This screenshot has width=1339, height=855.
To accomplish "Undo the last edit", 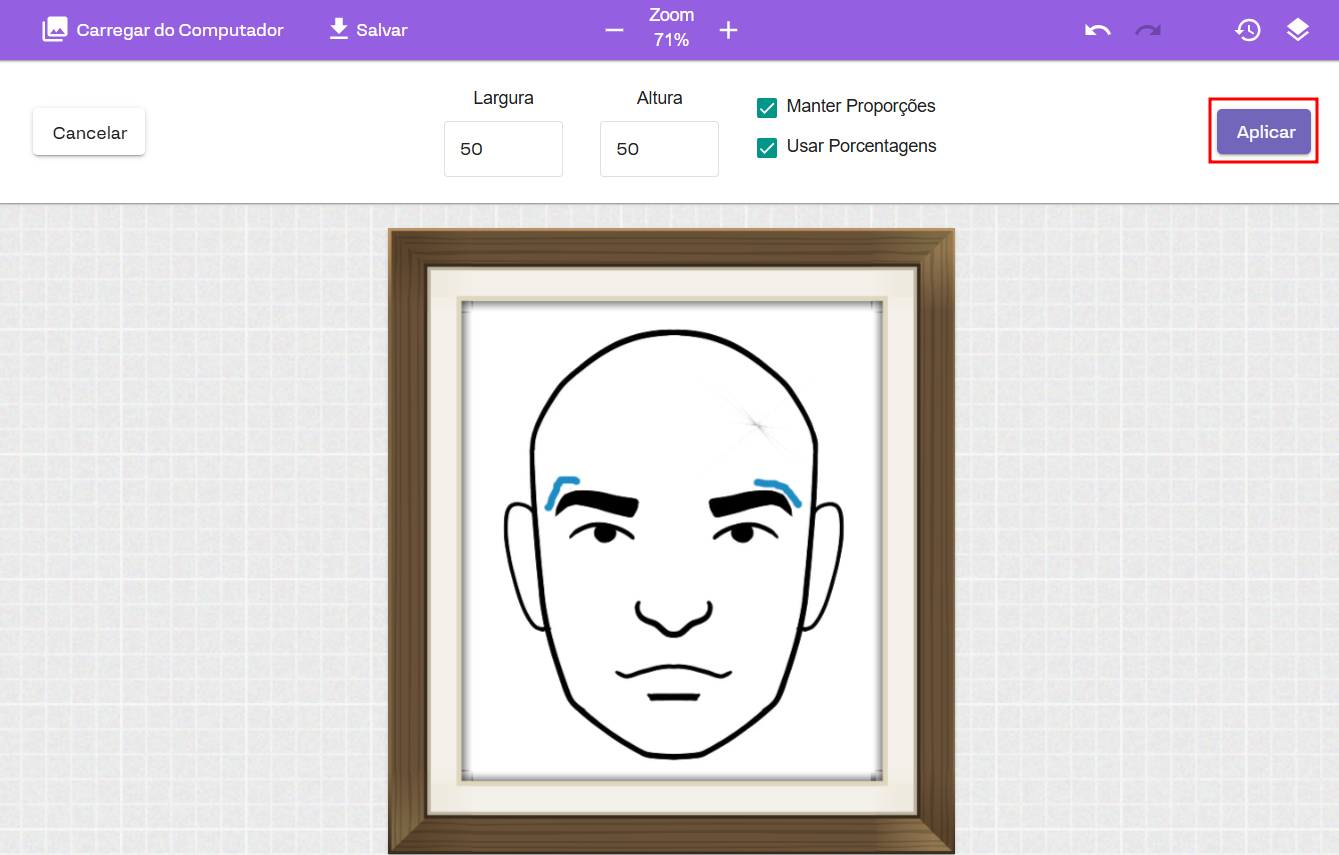I will point(1097,30).
